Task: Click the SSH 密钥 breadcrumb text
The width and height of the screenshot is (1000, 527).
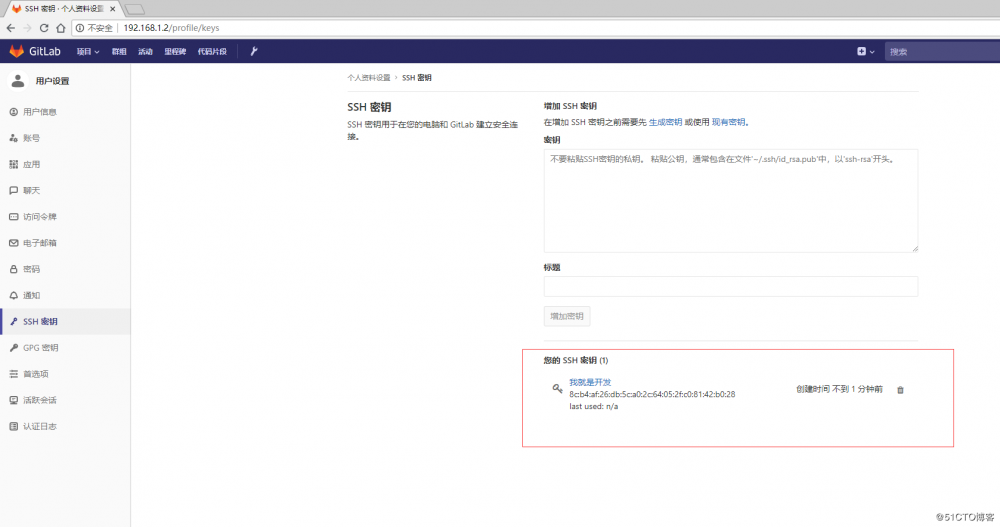Action: click(416, 78)
